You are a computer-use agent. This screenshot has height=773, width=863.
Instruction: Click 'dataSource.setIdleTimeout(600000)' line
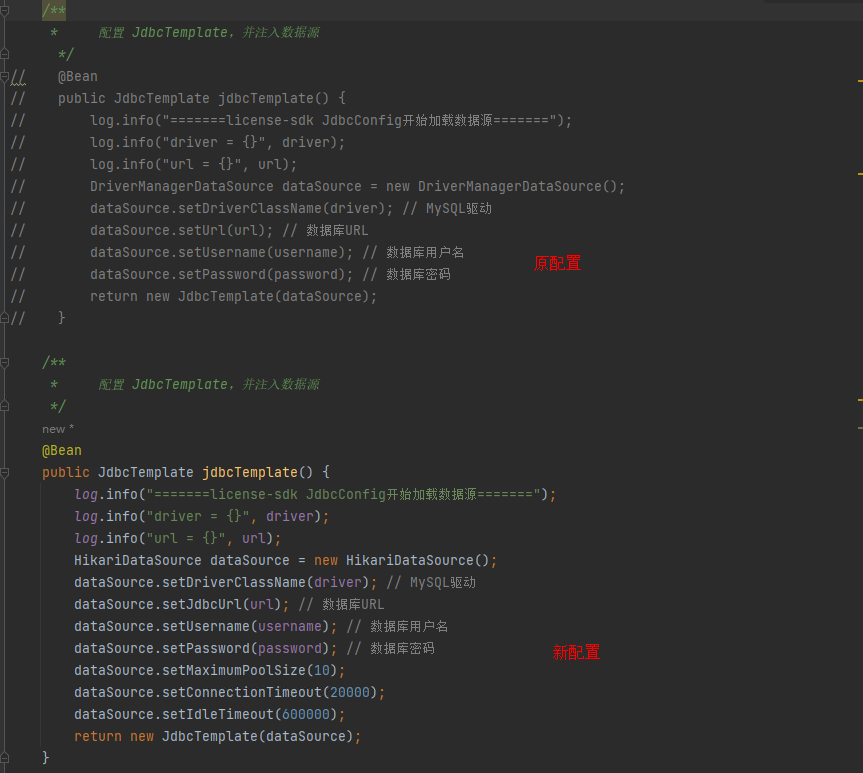[209, 715]
